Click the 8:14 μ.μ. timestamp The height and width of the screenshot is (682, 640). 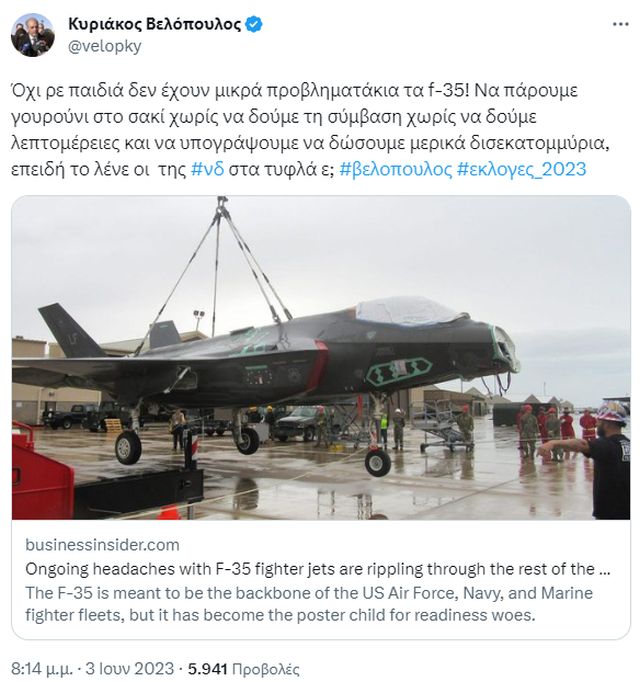42,669
